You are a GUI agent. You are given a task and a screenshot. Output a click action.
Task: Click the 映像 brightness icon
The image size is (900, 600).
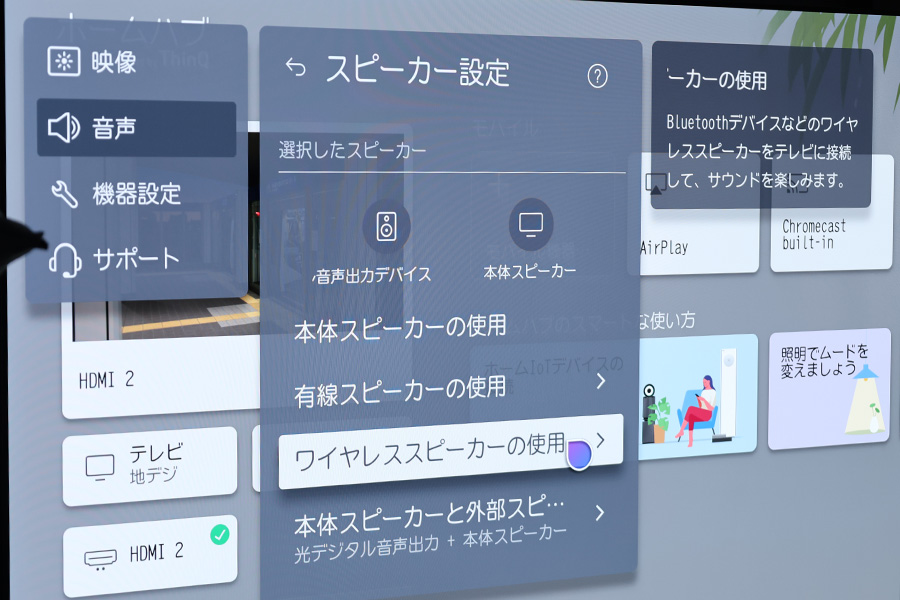click(x=64, y=61)
